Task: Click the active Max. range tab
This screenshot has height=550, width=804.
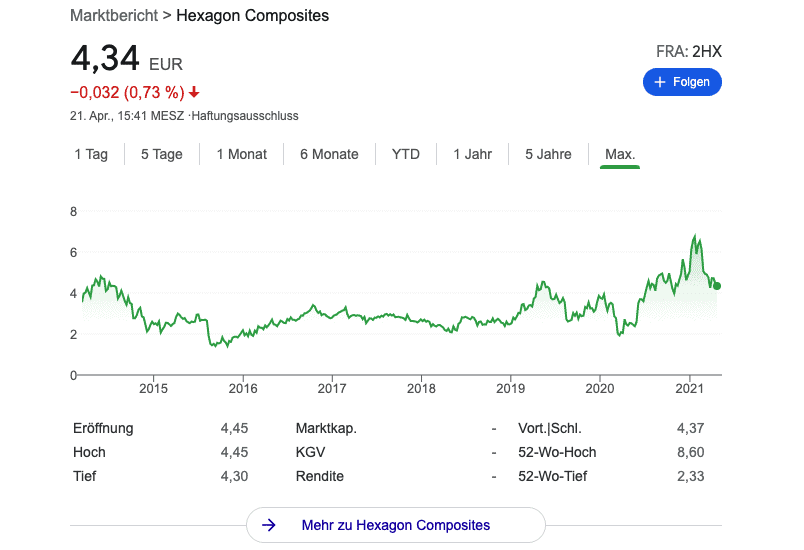Action: [x=620, y=154]
